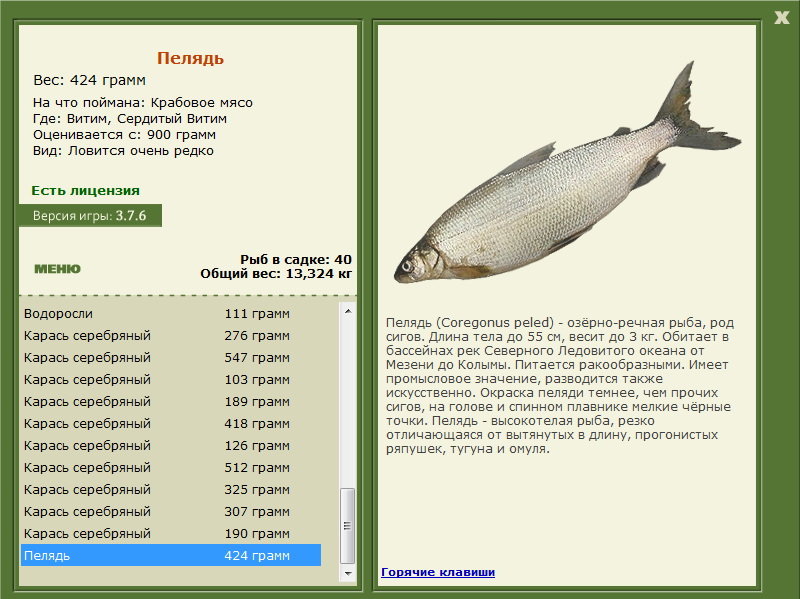Select the Карась серебряный 190 грамм row
The height and width of the screenshot is (599, 800).
(x=171, y=533)
